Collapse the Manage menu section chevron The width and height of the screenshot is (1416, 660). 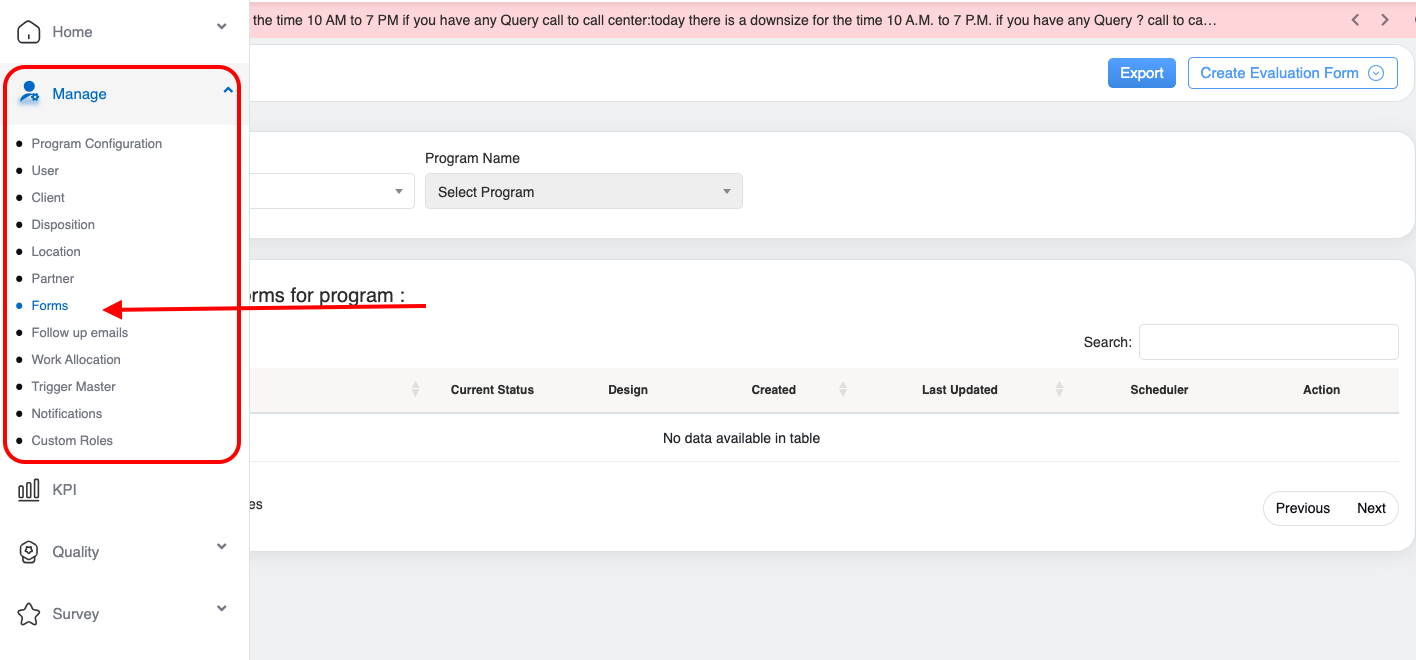(228, 91)
